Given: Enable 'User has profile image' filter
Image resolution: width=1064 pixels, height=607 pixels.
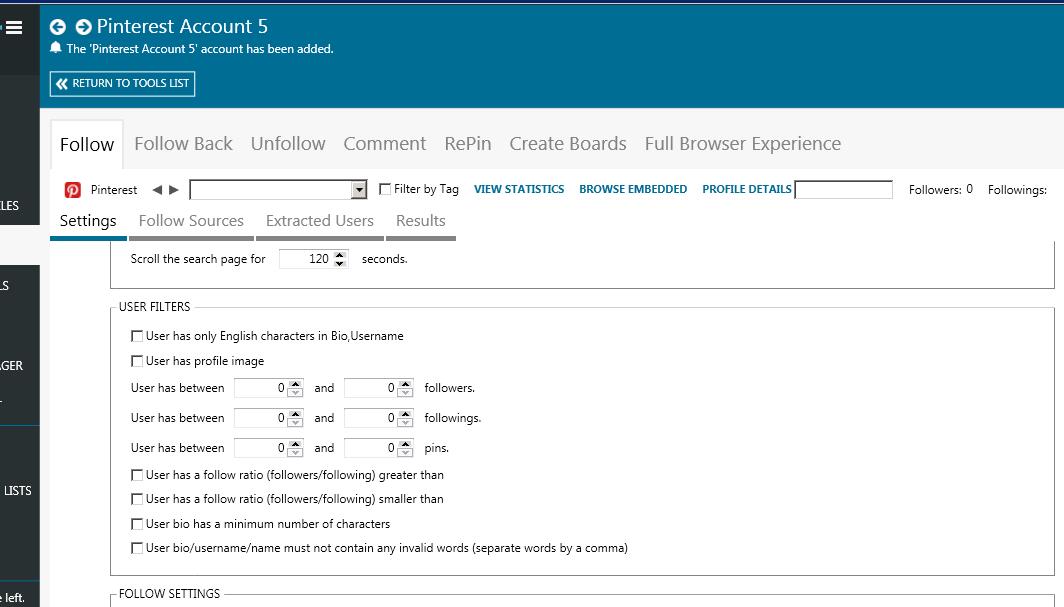Looking at the screenshot, I should click(x=137, y=361).
